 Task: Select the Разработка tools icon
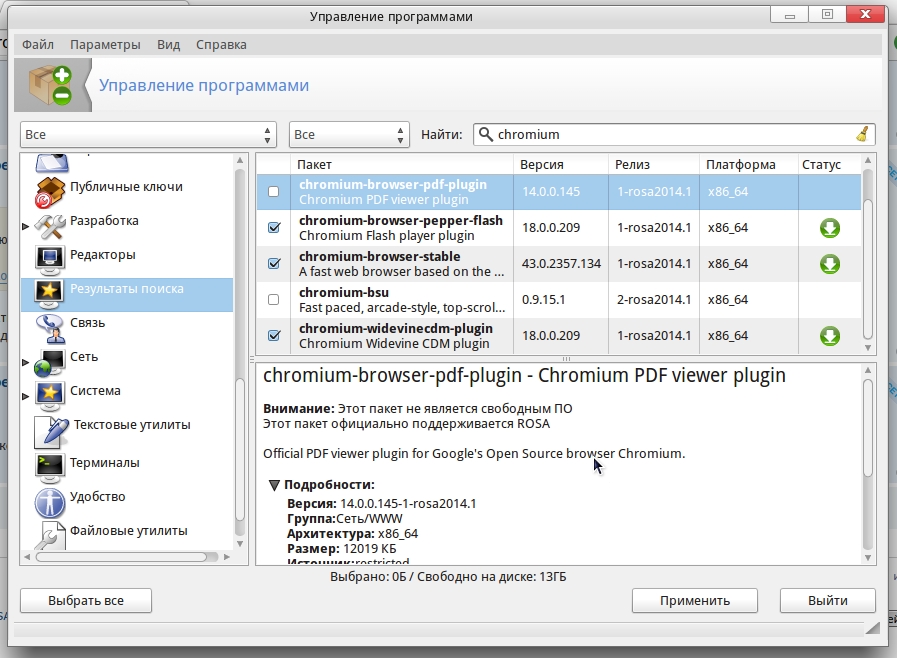[50, 226]
